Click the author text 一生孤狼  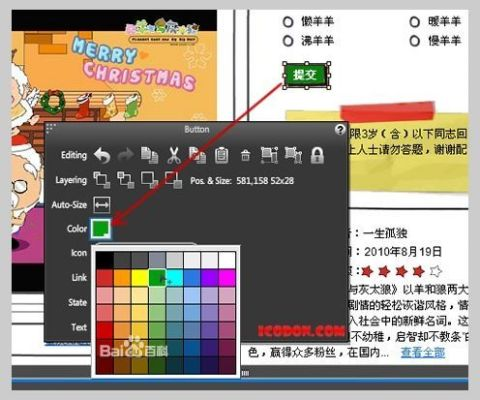(385, 233)
